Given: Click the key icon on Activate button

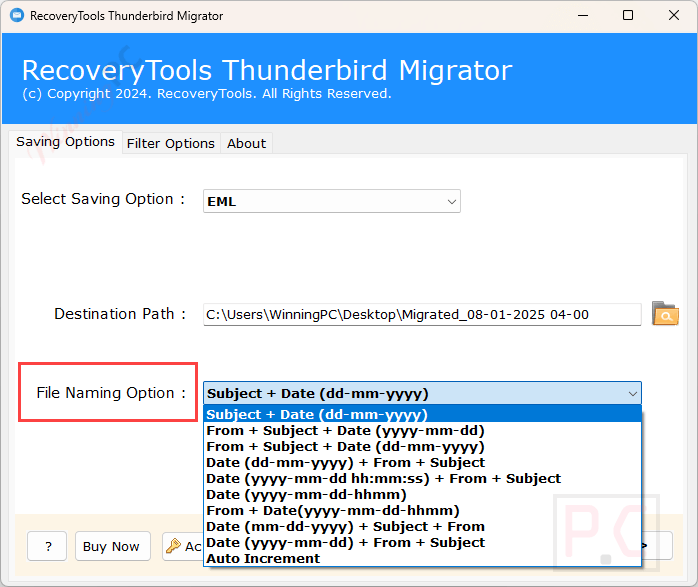Looking at the screenshot, I should click(173, 546).
